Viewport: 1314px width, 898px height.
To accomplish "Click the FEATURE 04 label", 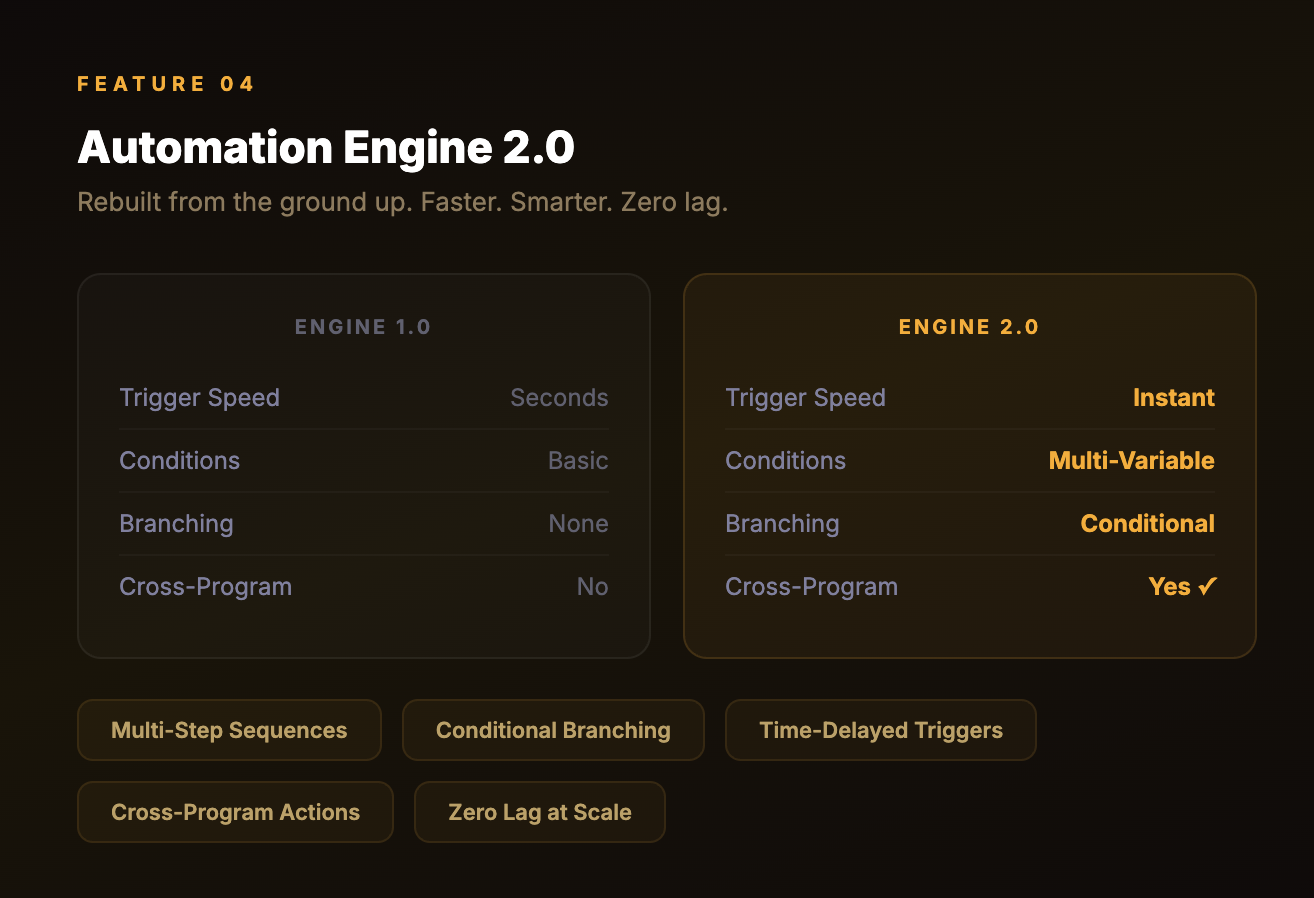I will pyautogui.click(x=166, y=84).
